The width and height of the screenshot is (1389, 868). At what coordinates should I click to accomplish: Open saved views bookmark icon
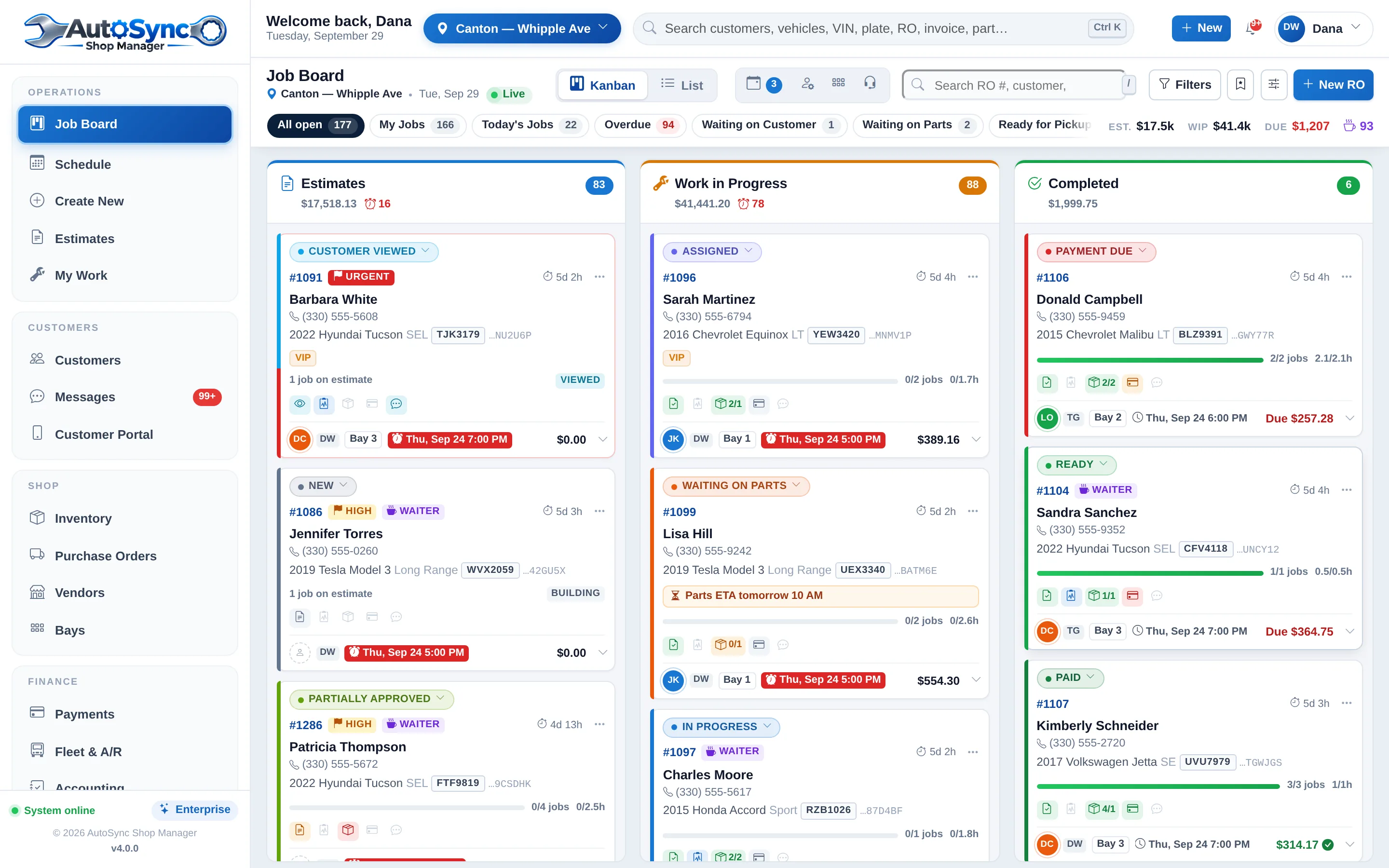coord(1240,84)
